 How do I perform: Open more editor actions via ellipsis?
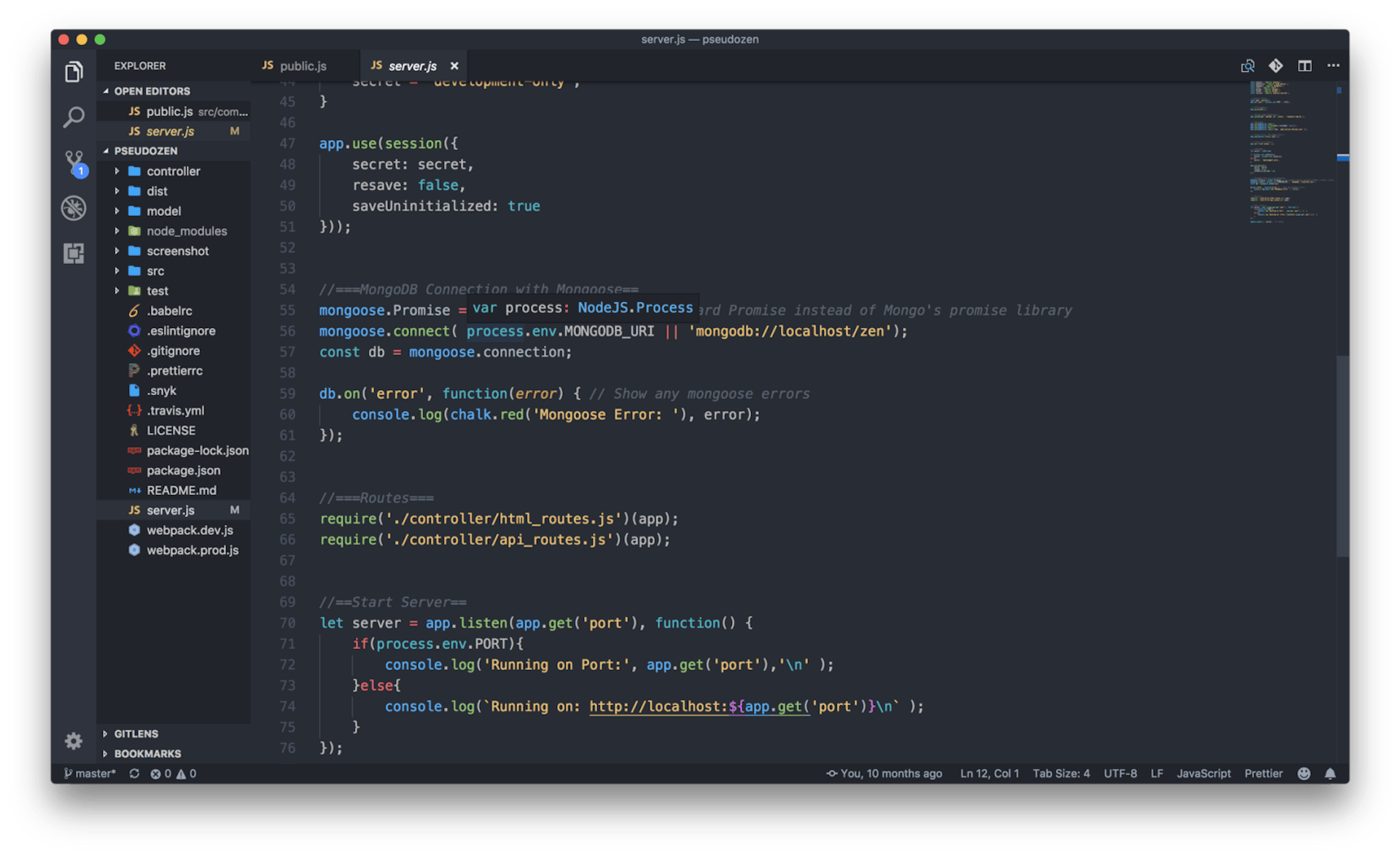click(x=1334, y=66)
